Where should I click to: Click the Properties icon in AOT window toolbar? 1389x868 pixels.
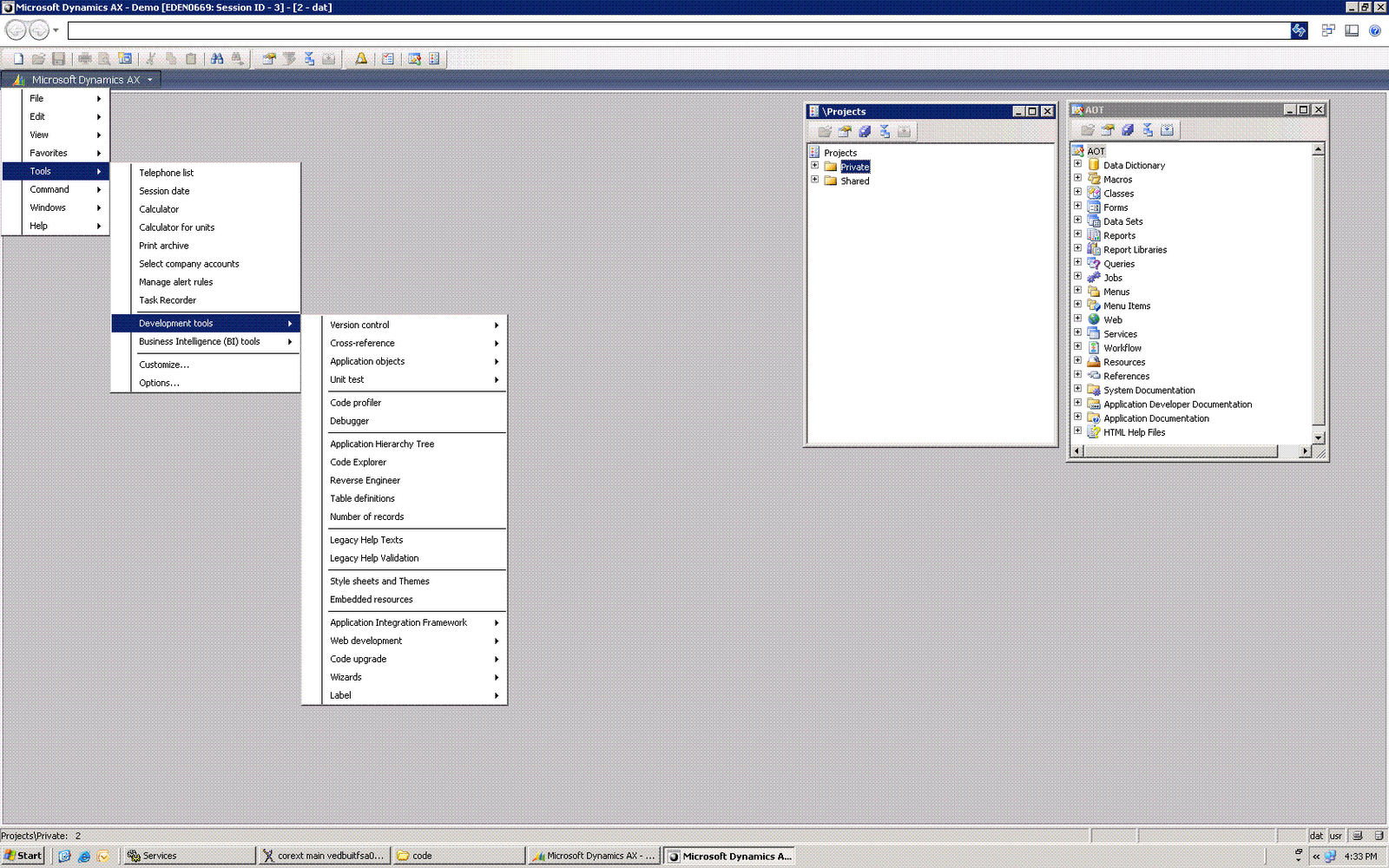tap(1108, 130)
